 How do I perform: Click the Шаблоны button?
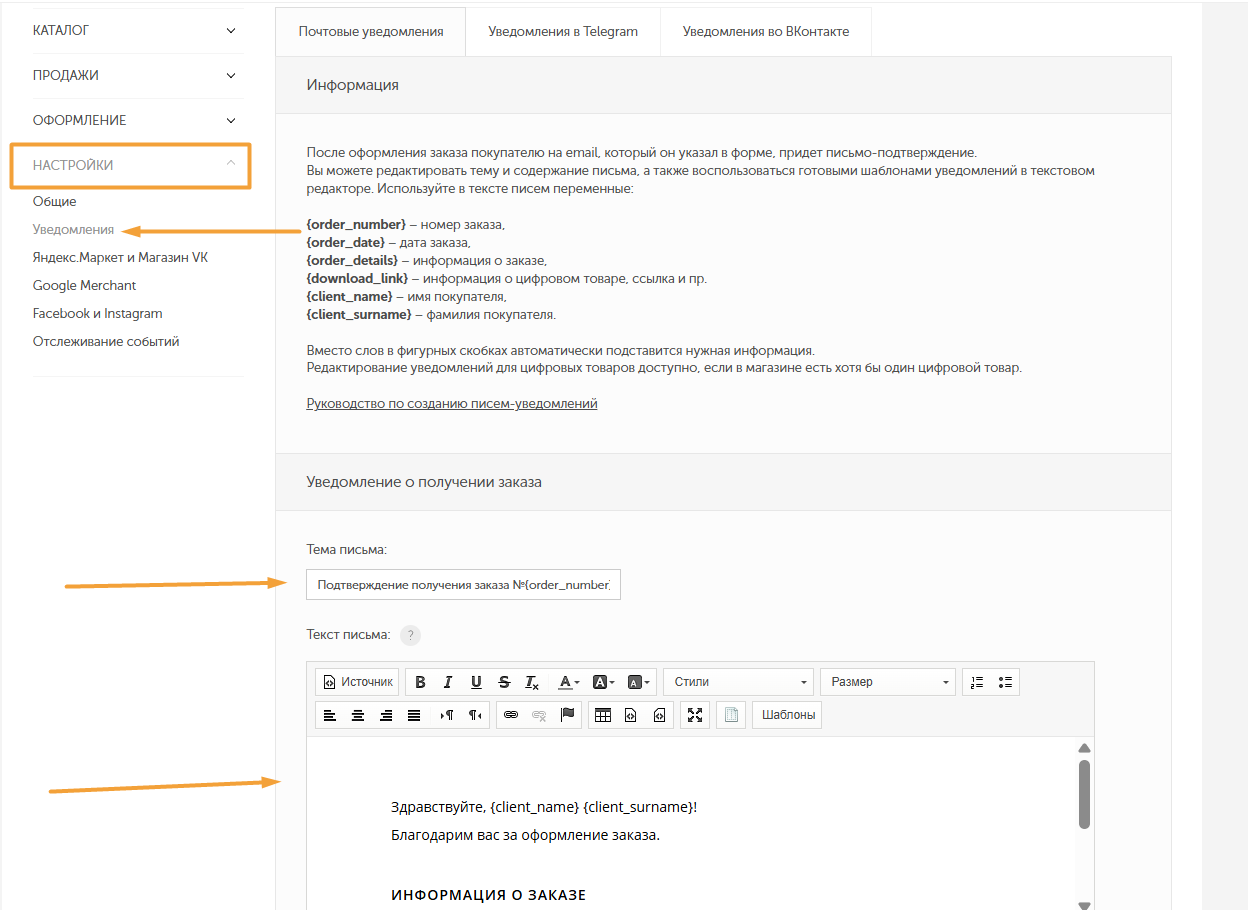(x=788, y=715)
